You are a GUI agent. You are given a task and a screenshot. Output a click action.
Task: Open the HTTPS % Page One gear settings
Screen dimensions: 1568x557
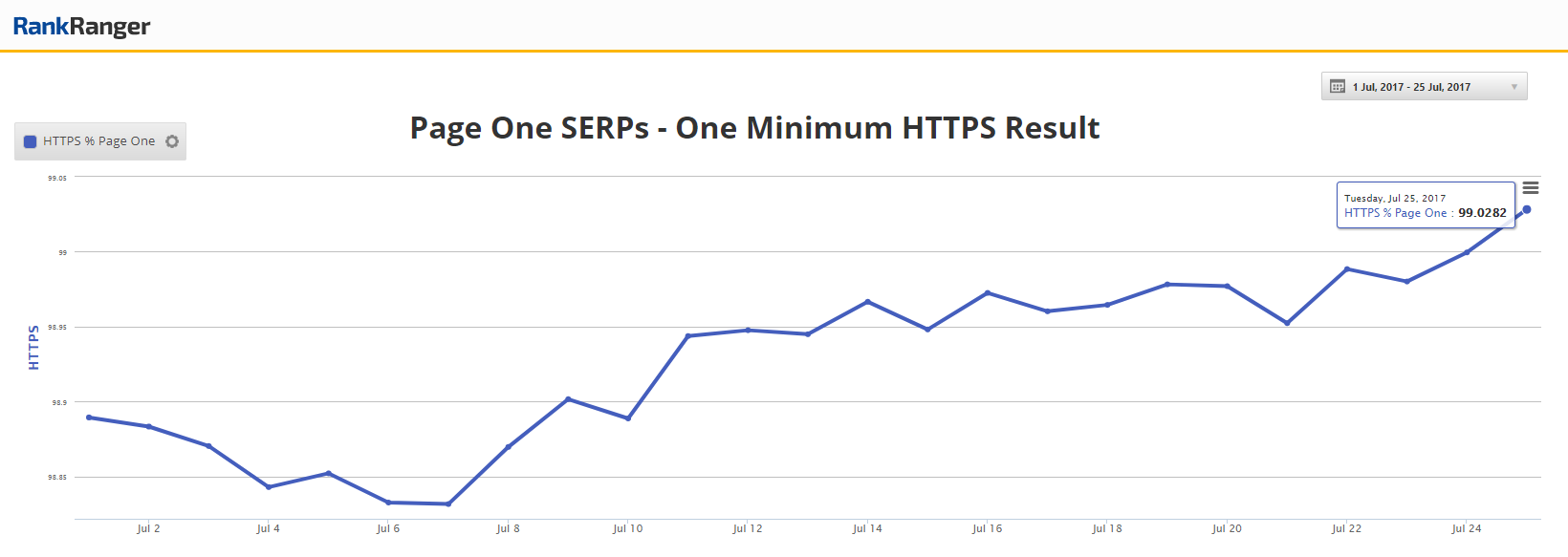[x=172, y=141]
